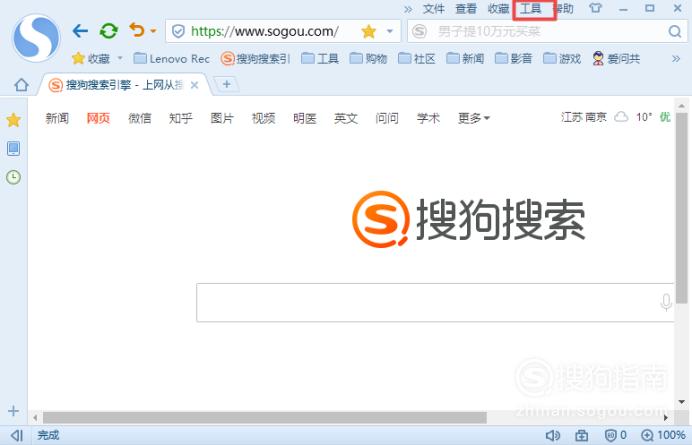Viewport: 692px width, 445px height.
Task: Open the 搜狗搜索引 bookmark
Action: [256, 58]
